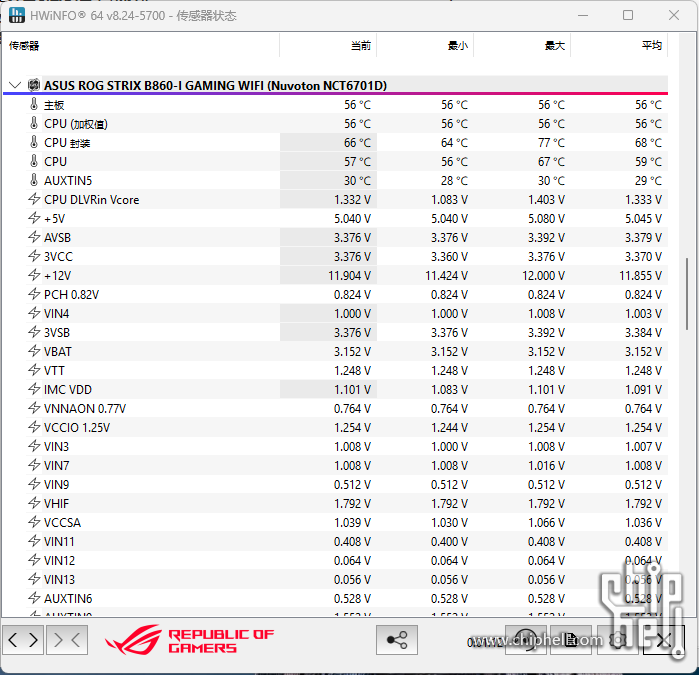Click the 平均 column header
This screenshot has height=675, width=699.
[x=619, y=45]
